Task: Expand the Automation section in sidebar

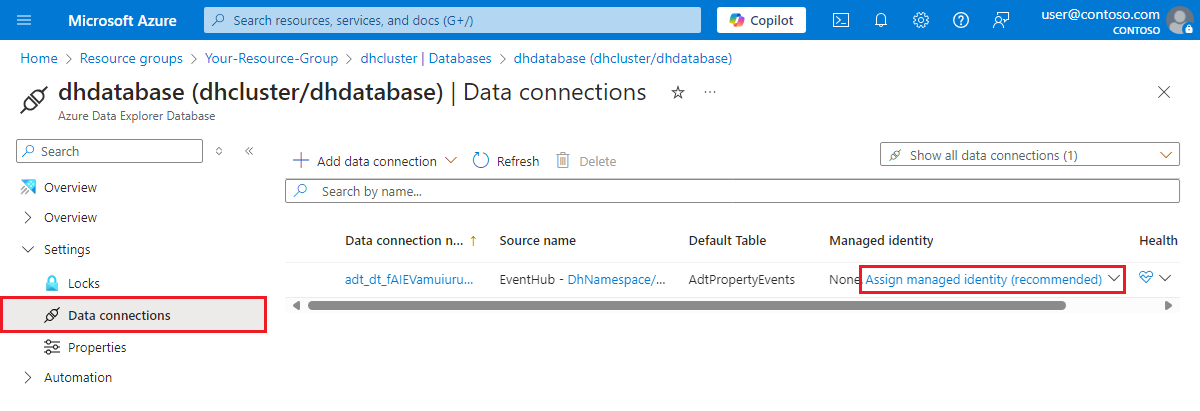Action: 27,378
